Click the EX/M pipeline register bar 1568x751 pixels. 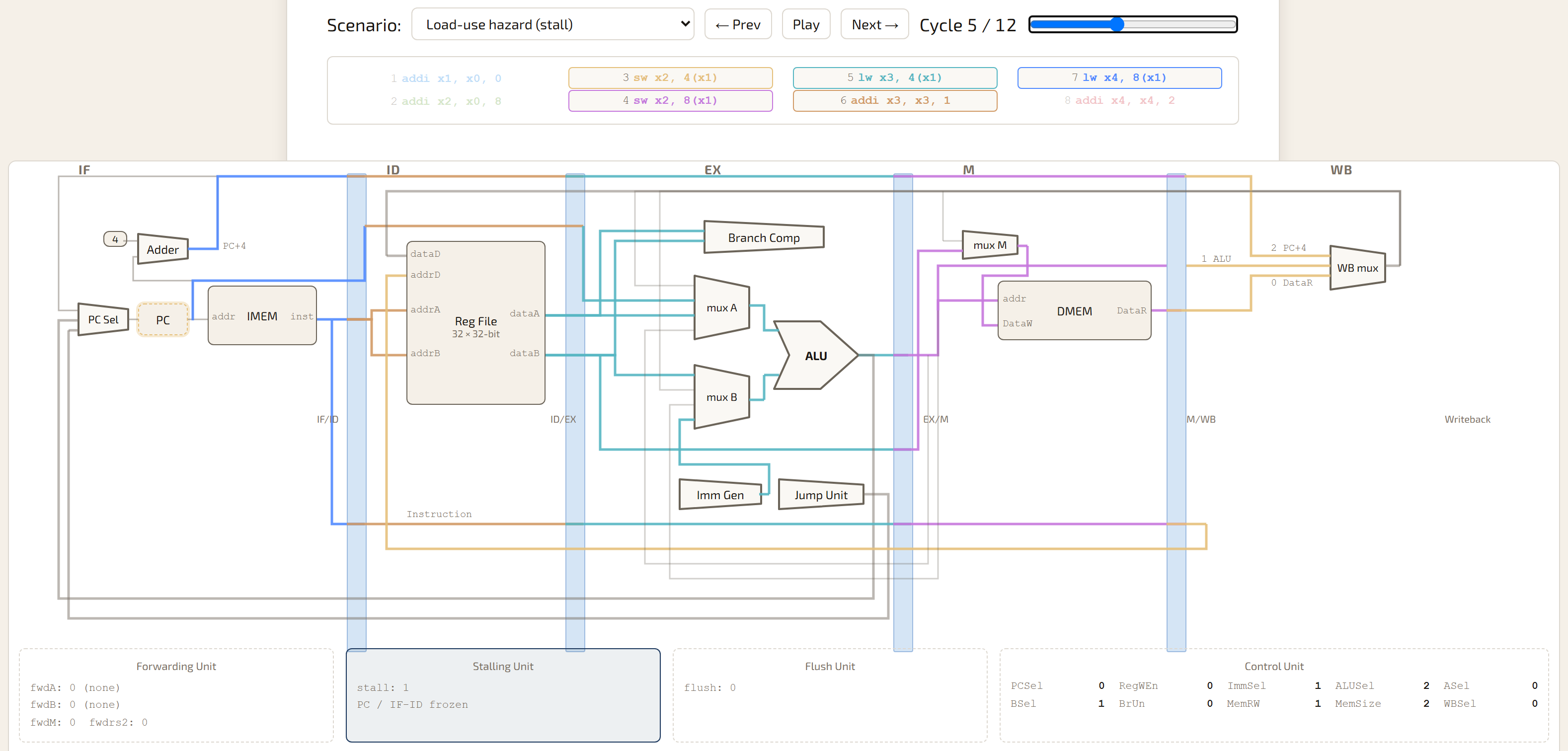[903, 412]
